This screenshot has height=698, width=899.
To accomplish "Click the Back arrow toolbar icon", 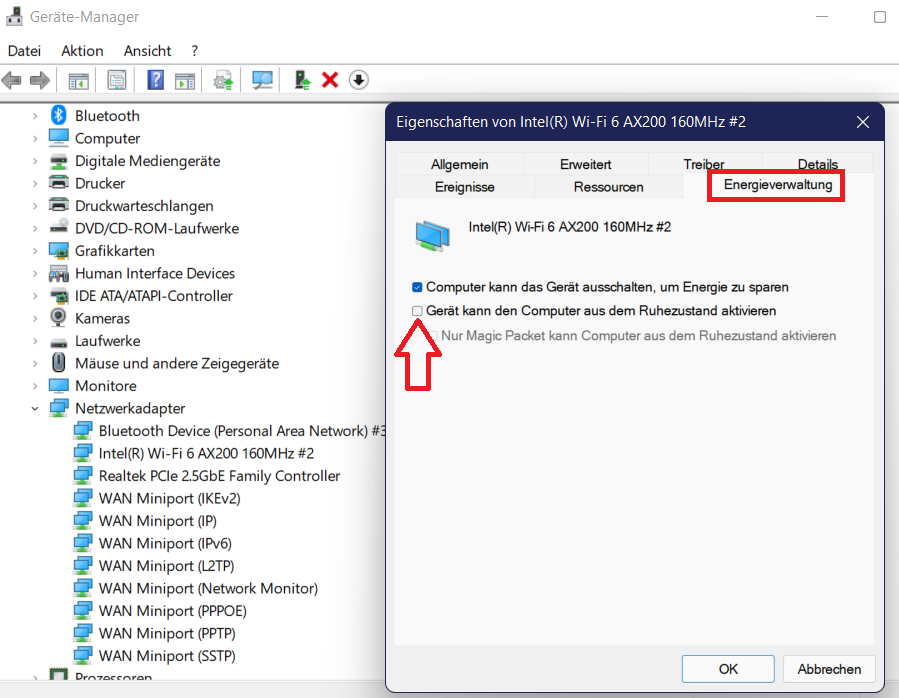I will coord(11,80).
